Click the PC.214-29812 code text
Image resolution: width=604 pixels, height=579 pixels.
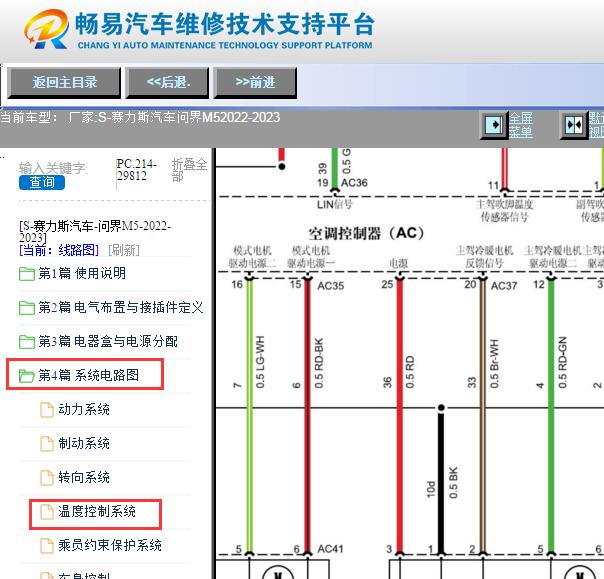click(x=136, y=170)
